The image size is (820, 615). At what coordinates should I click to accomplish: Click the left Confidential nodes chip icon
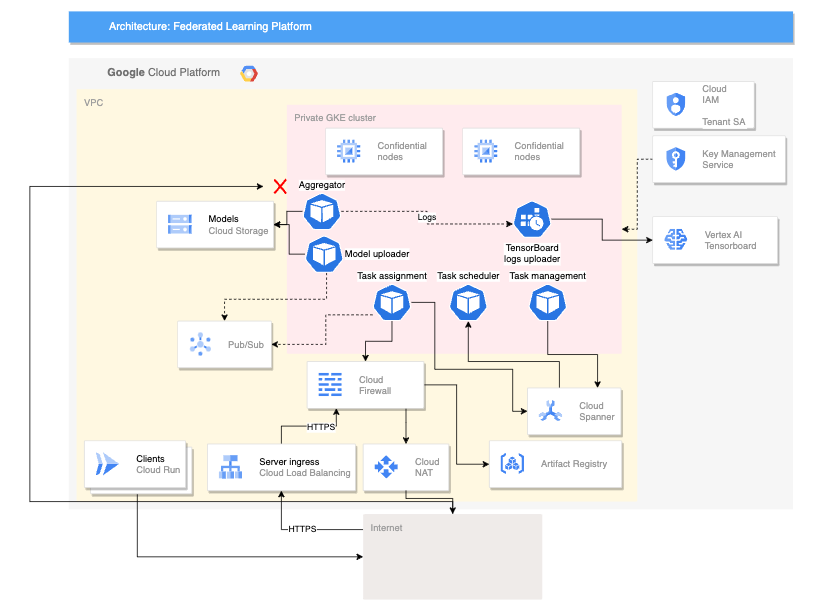coord(349,150)
